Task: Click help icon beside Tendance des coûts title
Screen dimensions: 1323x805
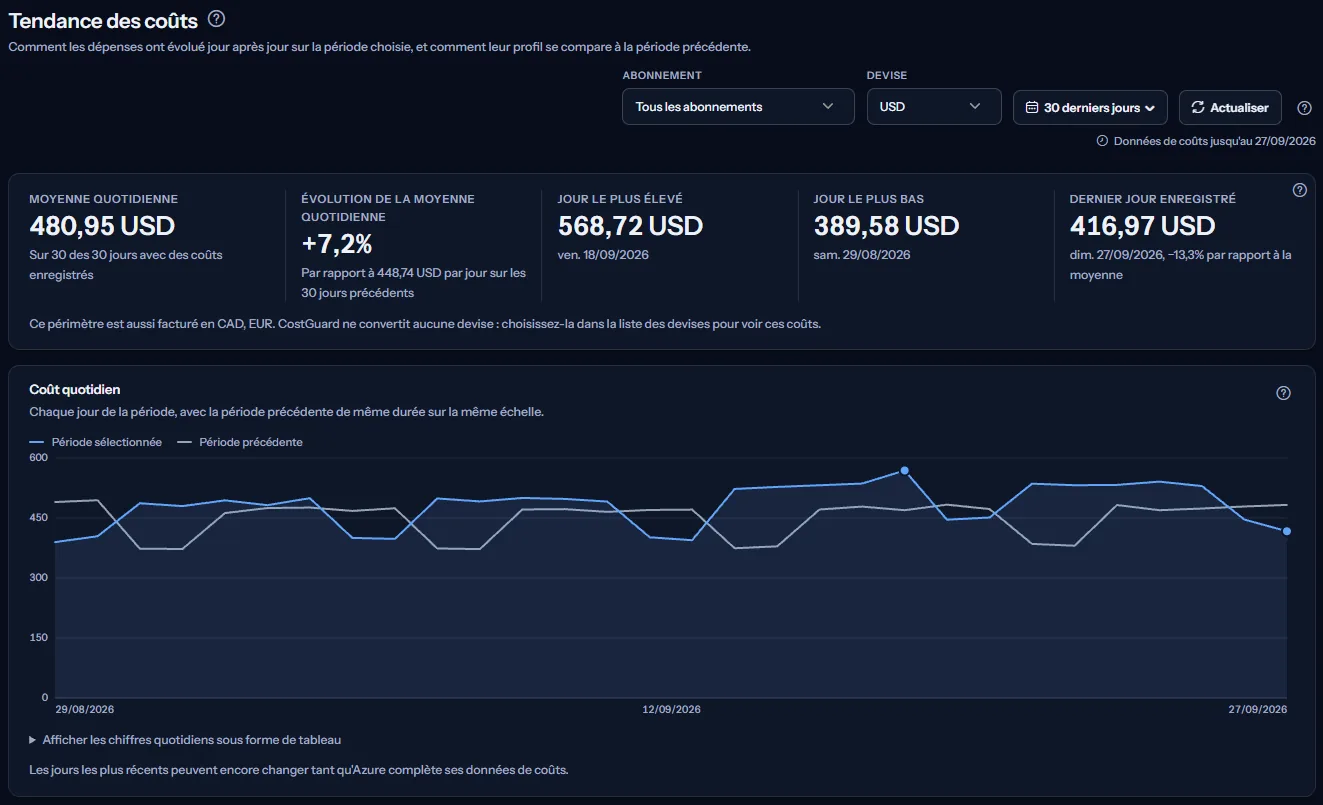Action: click(216, 19)
